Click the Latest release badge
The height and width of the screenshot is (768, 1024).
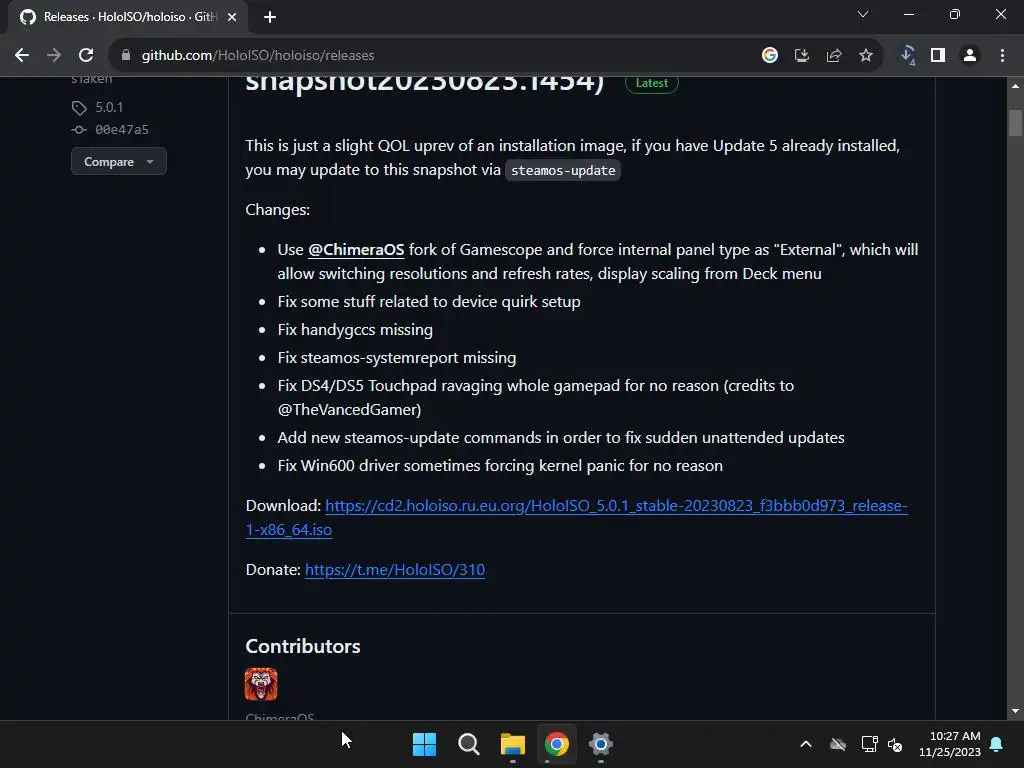(652, 83)
